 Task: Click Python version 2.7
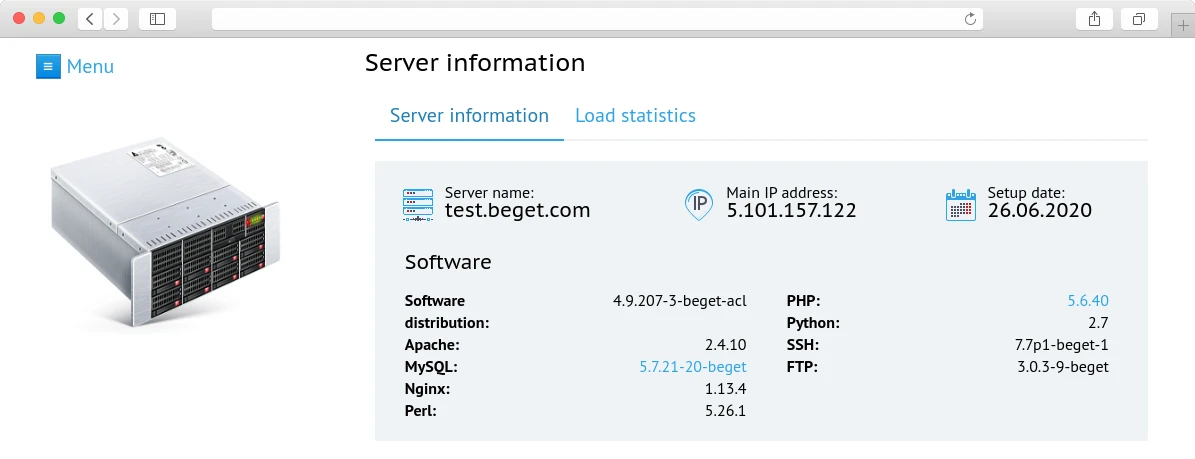tap(1099, 323)
